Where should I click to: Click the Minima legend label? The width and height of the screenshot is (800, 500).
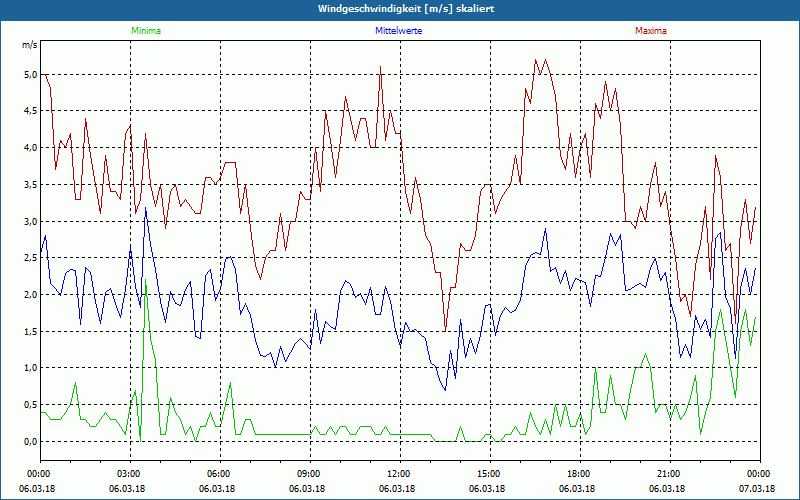(x=146, y=31)
